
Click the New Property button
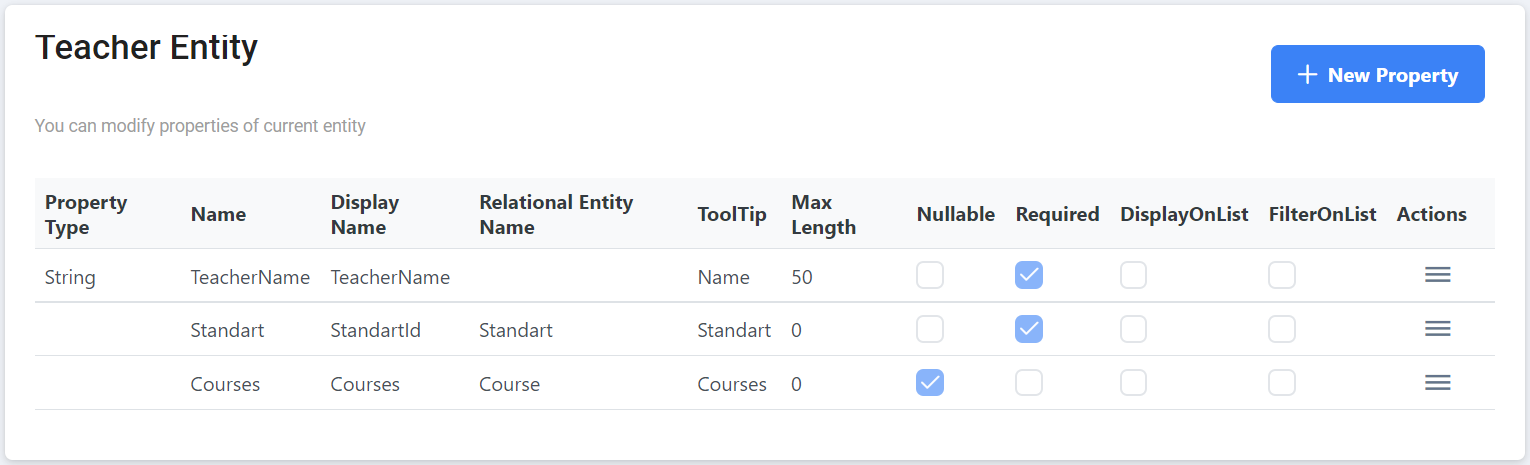(x=1377, y=74)
